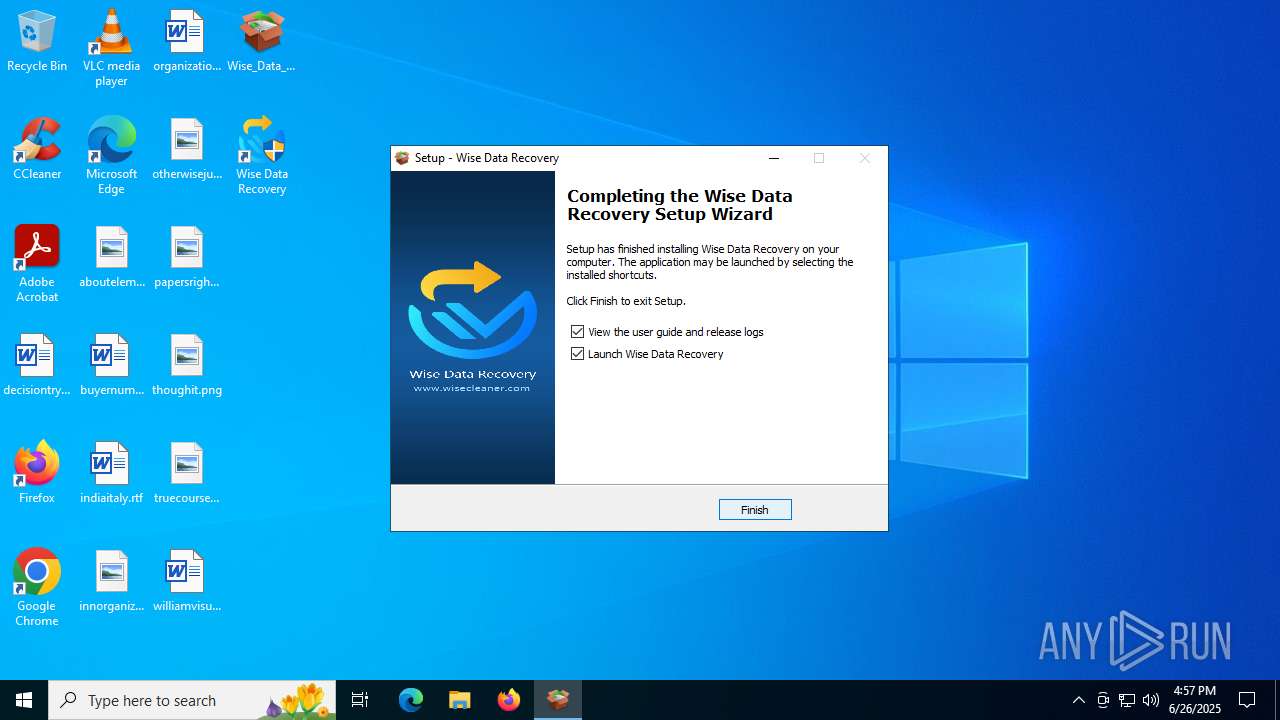The height and width of the screenshot is (720, 1280).
Task: Select the Wise_Data_ installer package icon
Action: [x=261, y=42]
